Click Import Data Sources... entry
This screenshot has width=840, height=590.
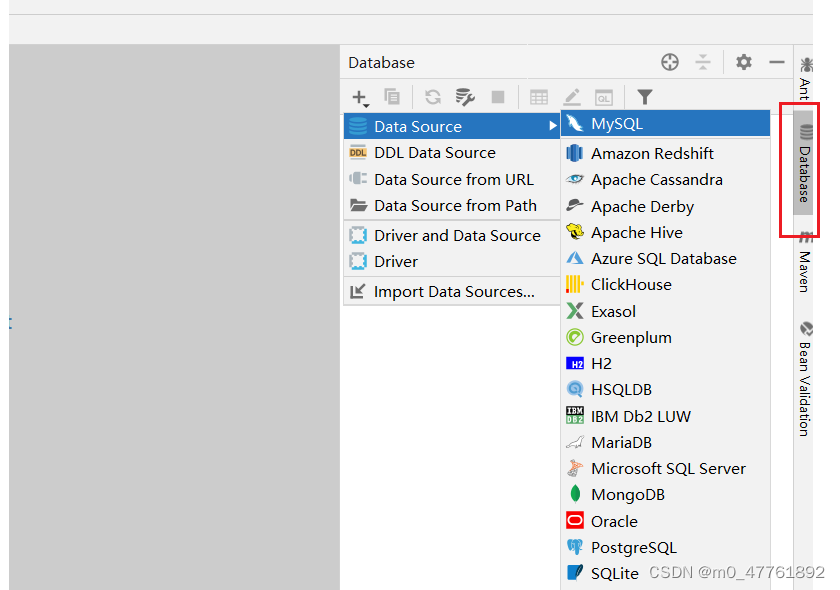click(x=452, y=292)
